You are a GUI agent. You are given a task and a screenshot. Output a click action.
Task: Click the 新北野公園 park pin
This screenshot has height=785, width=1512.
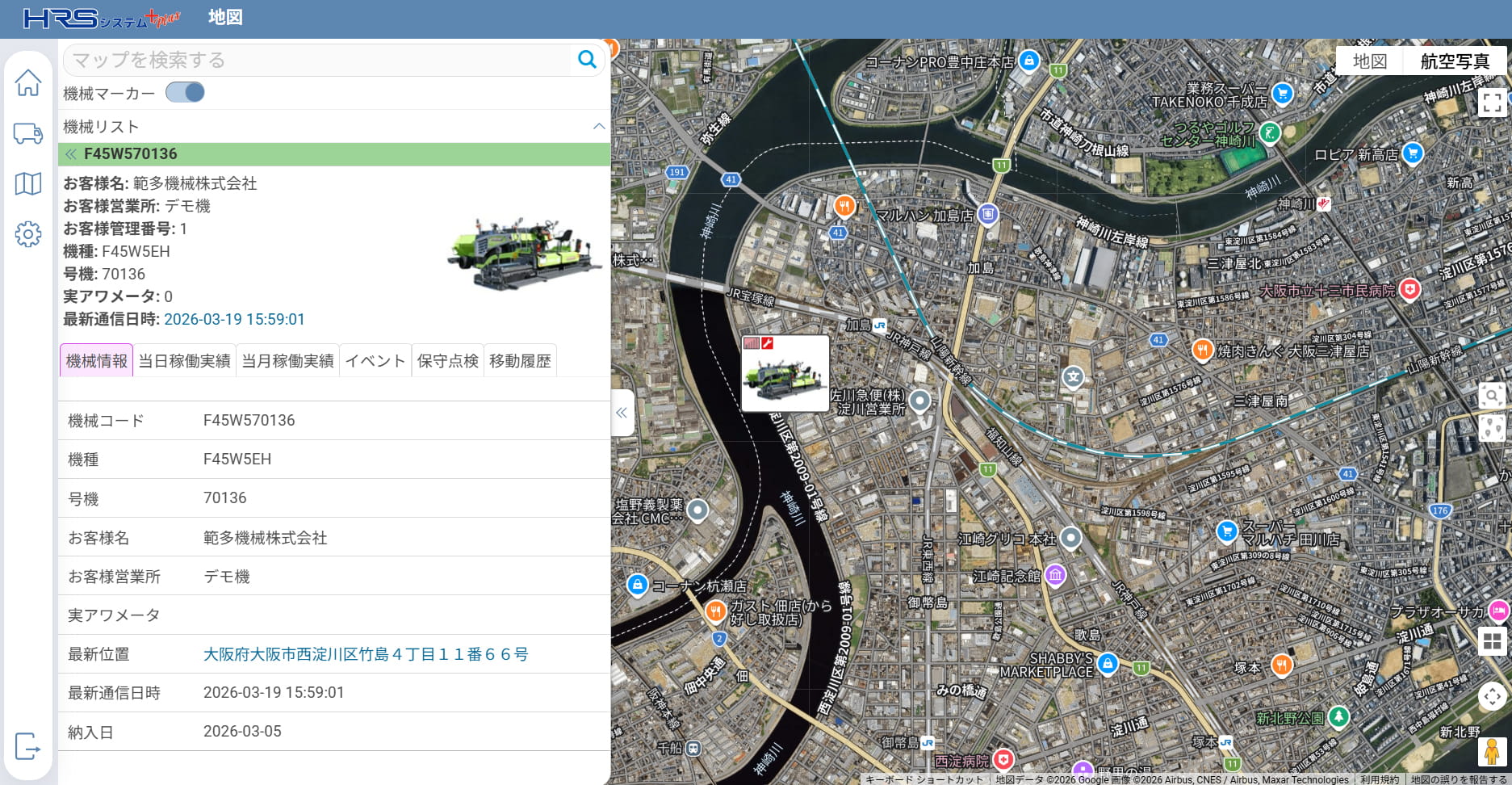(x=1338, y=716)
